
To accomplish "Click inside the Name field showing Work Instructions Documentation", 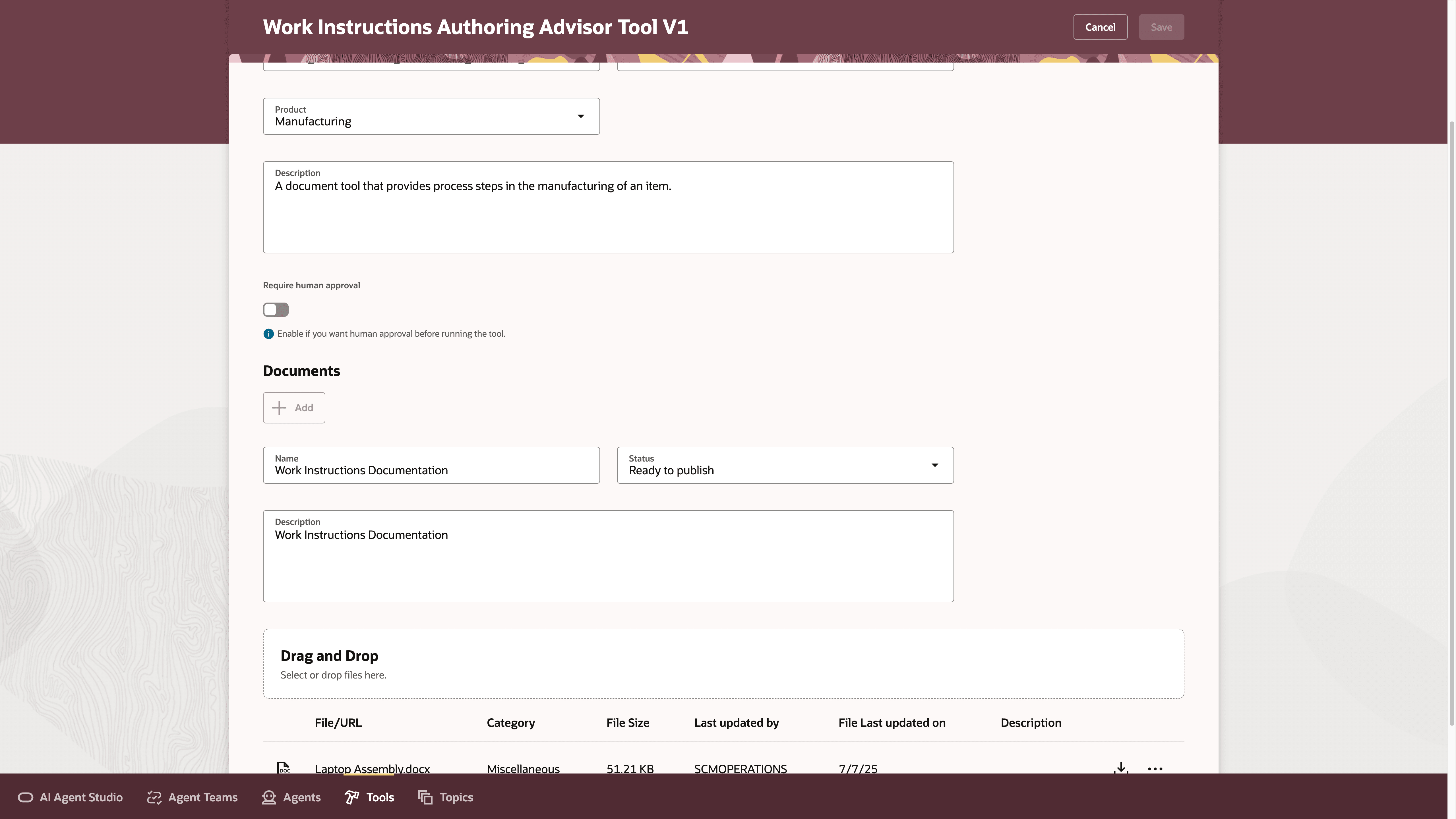I will tap(431, 465).
